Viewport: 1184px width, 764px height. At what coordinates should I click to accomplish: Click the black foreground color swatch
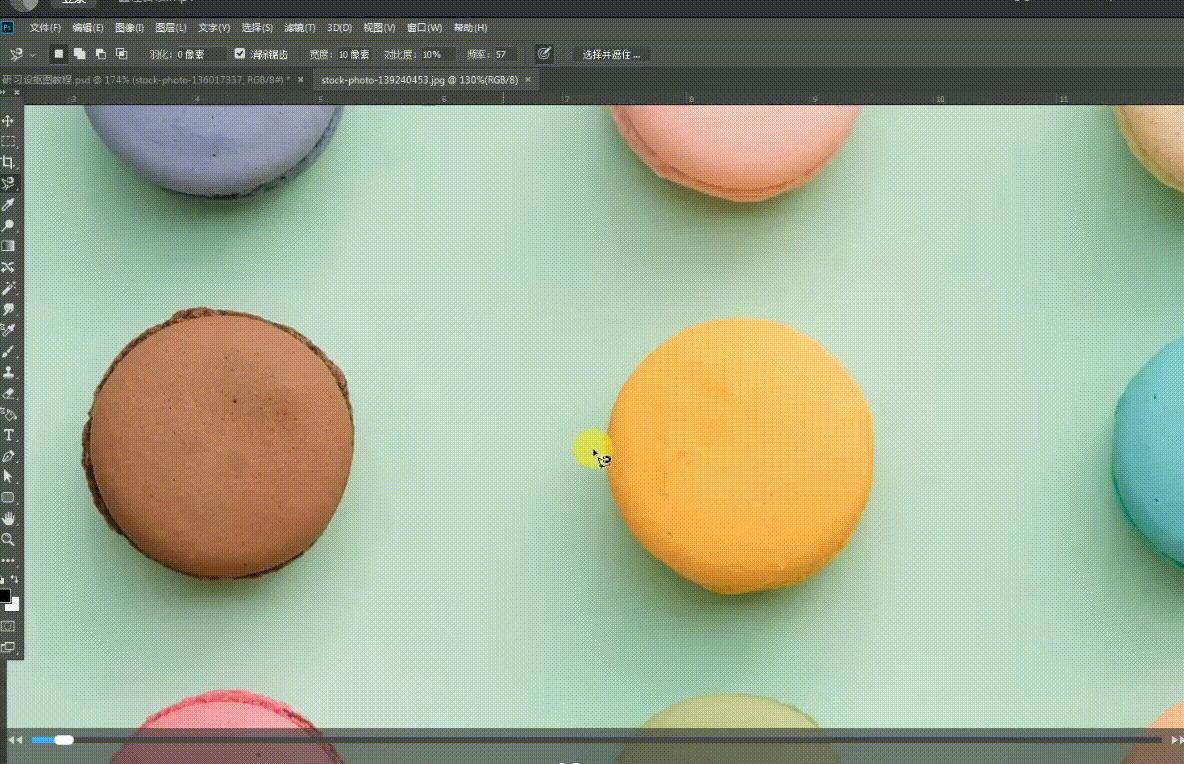tap(5, 596)
